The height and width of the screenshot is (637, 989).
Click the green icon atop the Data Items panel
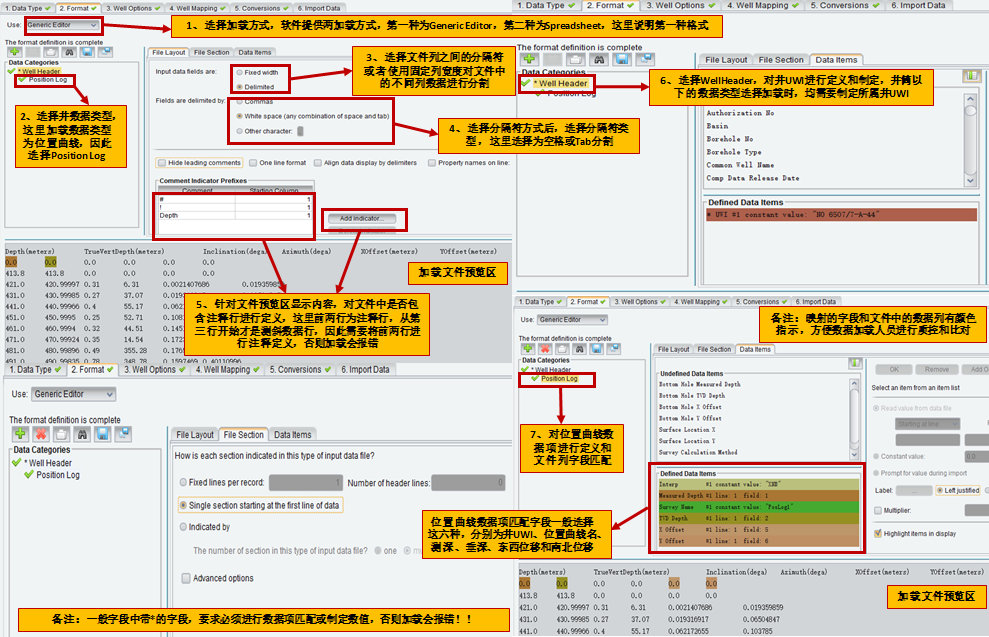tap(972, 76)
